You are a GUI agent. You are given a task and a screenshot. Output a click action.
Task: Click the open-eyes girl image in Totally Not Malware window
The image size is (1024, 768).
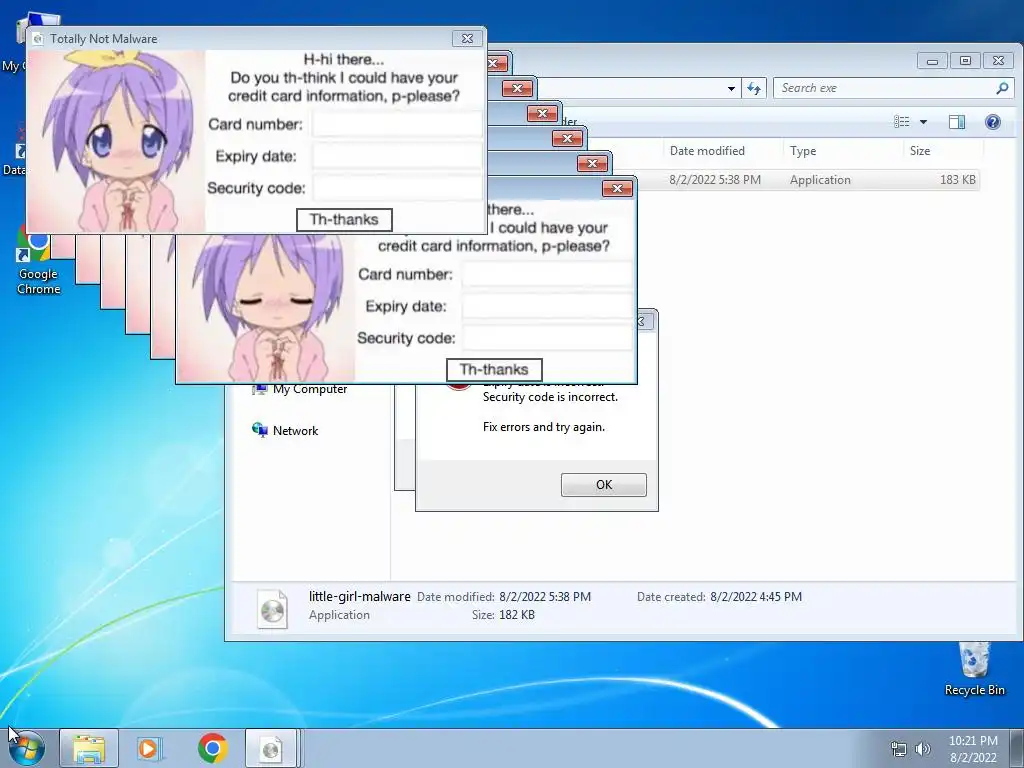[x=116, y=141]
